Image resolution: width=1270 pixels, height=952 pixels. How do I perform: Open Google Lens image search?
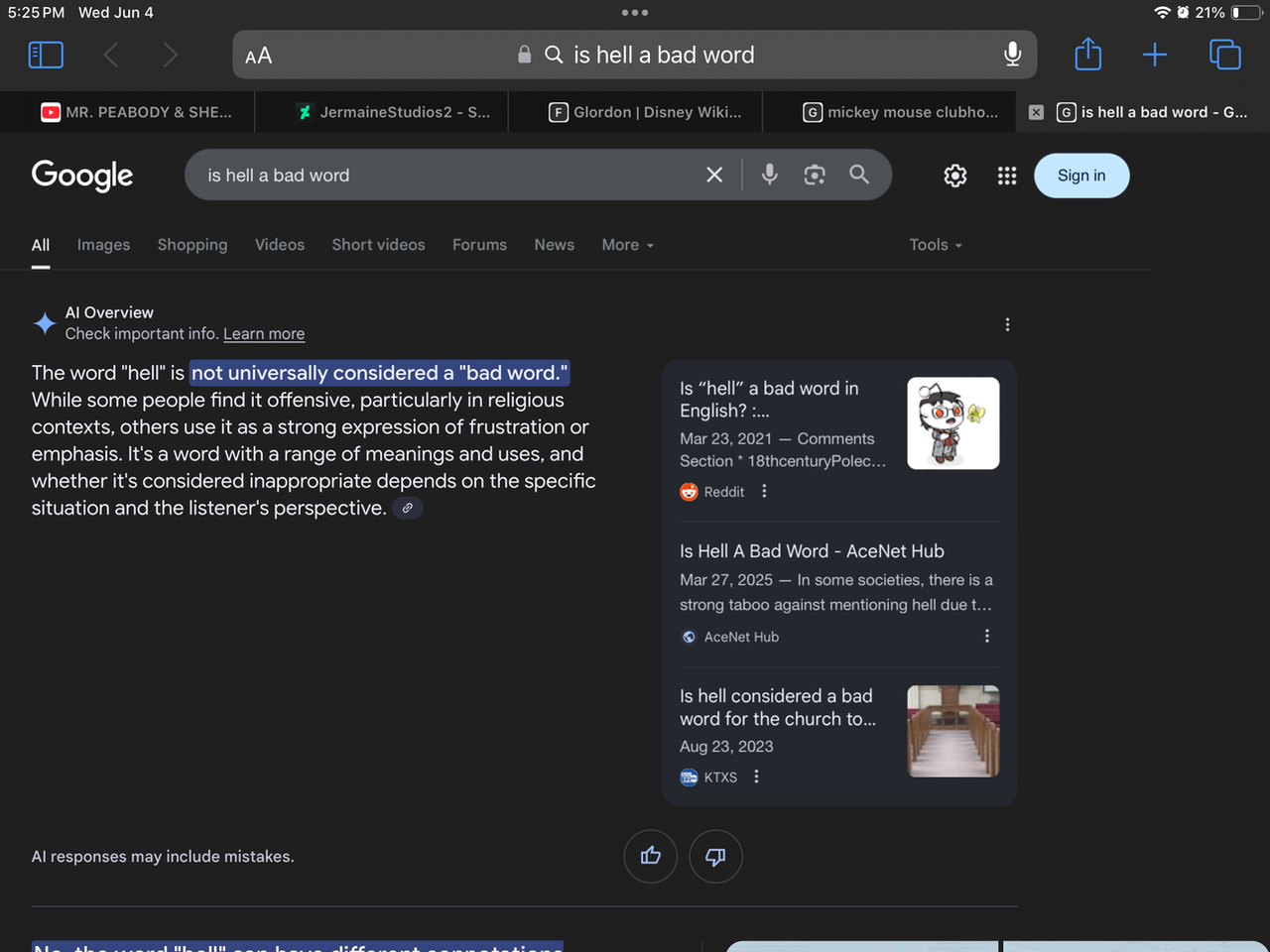[815, 175]
